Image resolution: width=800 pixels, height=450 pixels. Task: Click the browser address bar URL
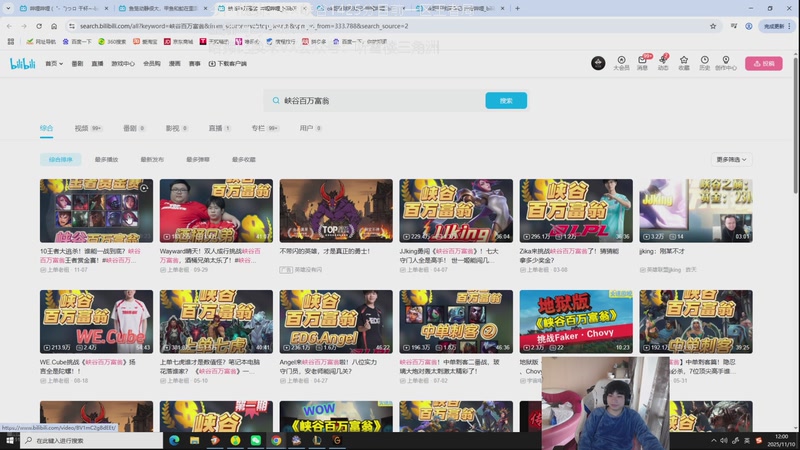coord(244,26)
